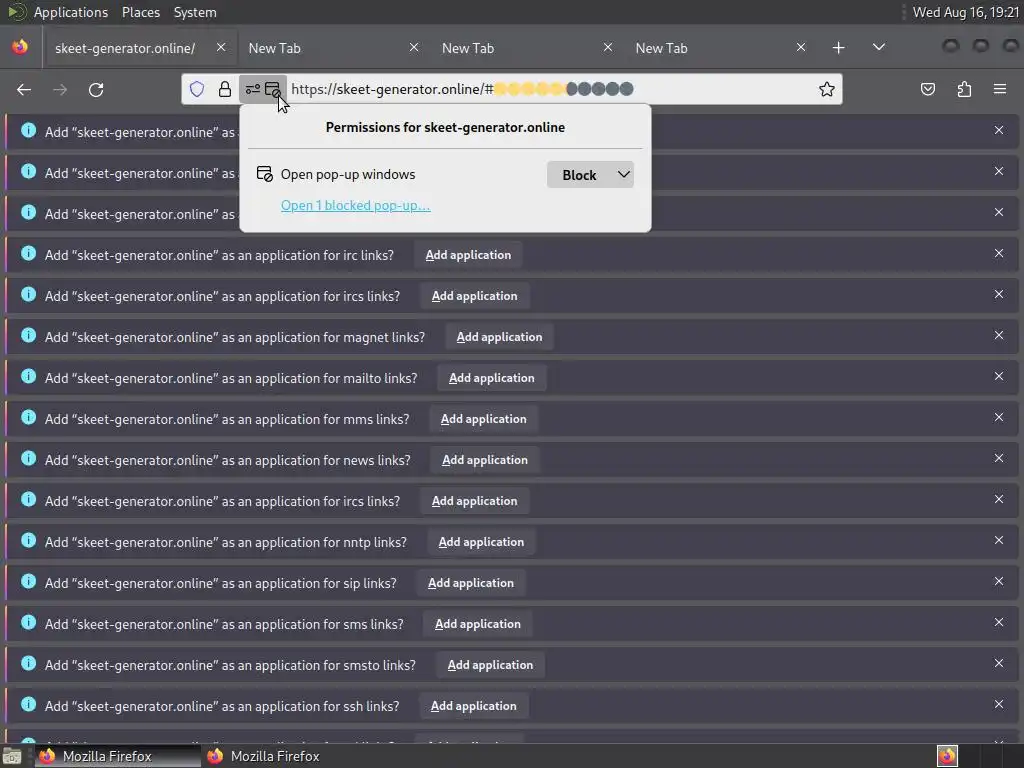Switch to first Mozilla Firefox taskbar window
Screen dimensions: 1024x768
[118, 756]
